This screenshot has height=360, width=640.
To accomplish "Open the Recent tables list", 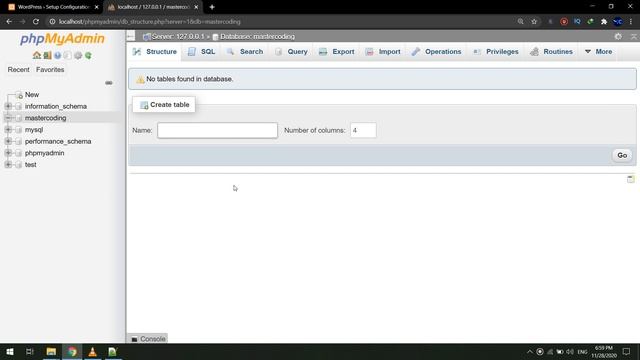I will (18, 70).
